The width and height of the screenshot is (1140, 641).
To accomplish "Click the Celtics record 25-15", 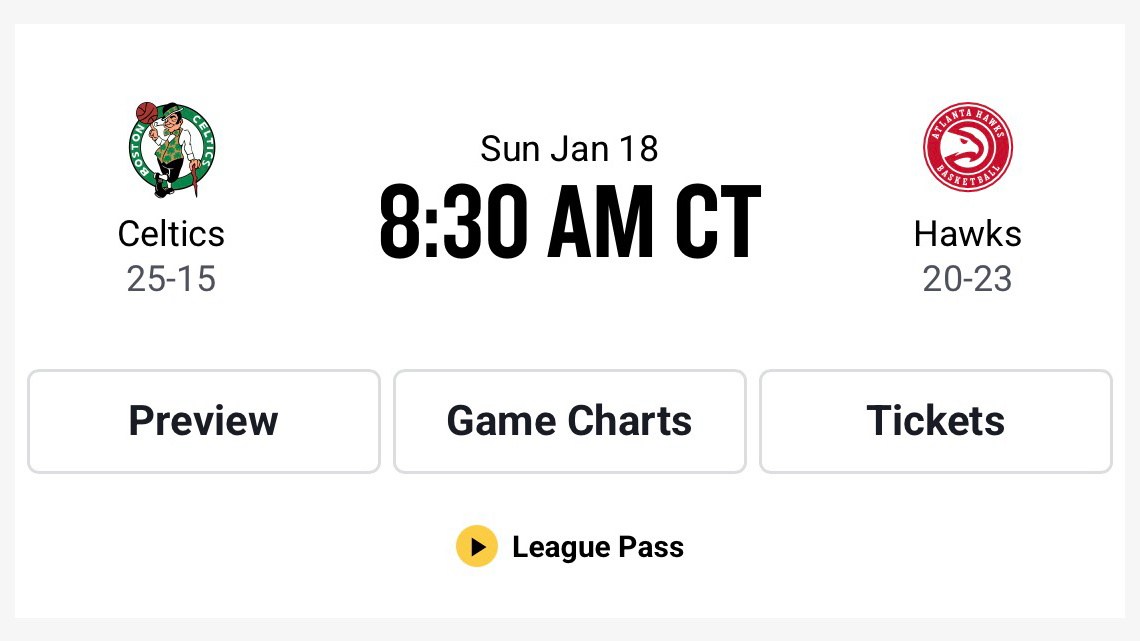I will coord(171,279).
